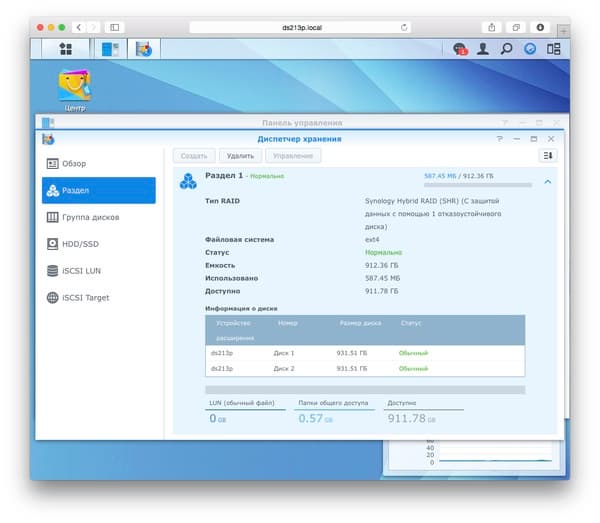Open the DSM main menu grid icon

coord(65,49)
